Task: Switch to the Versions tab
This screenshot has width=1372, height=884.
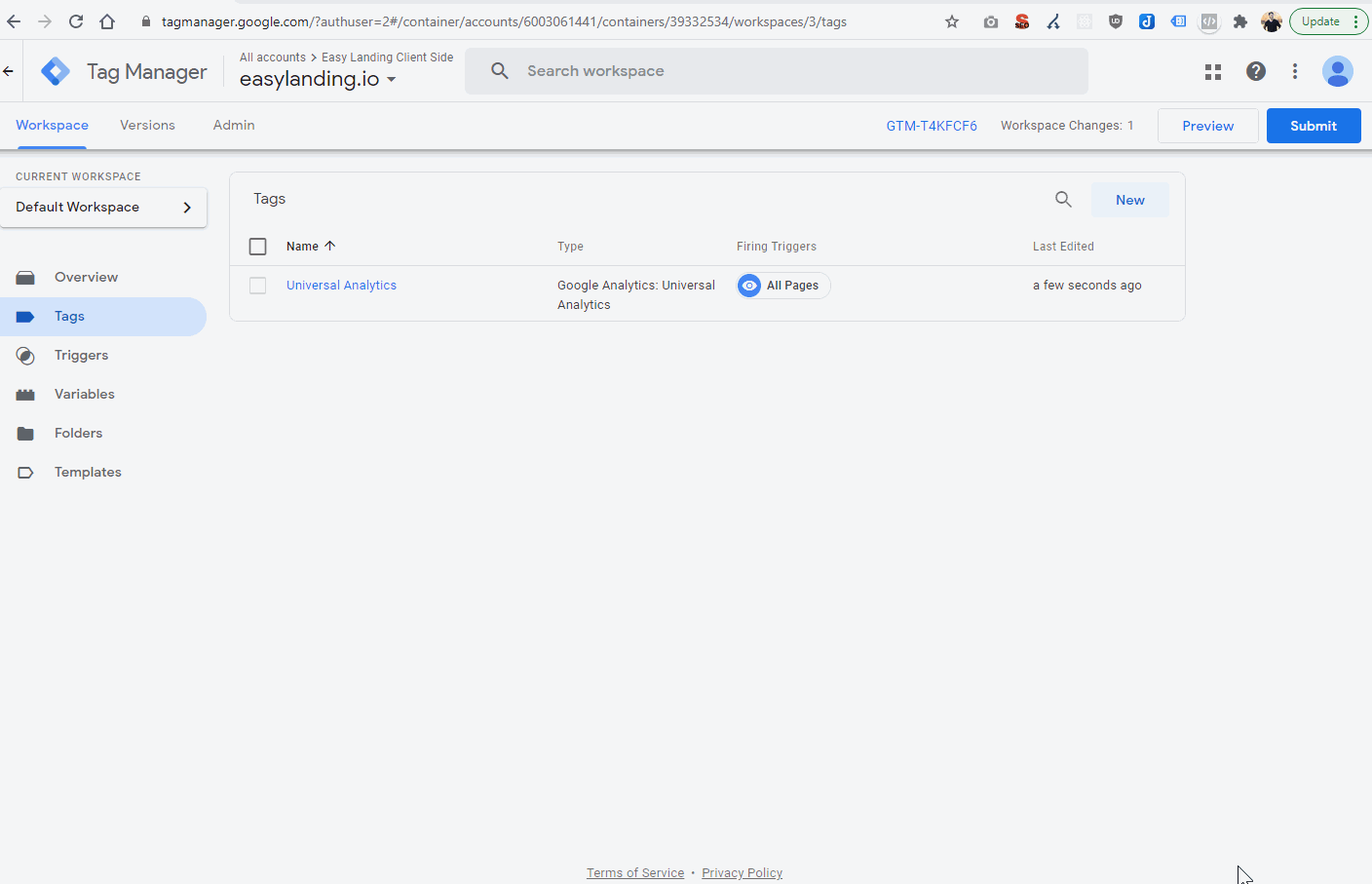Action: (x=147, y=126)
